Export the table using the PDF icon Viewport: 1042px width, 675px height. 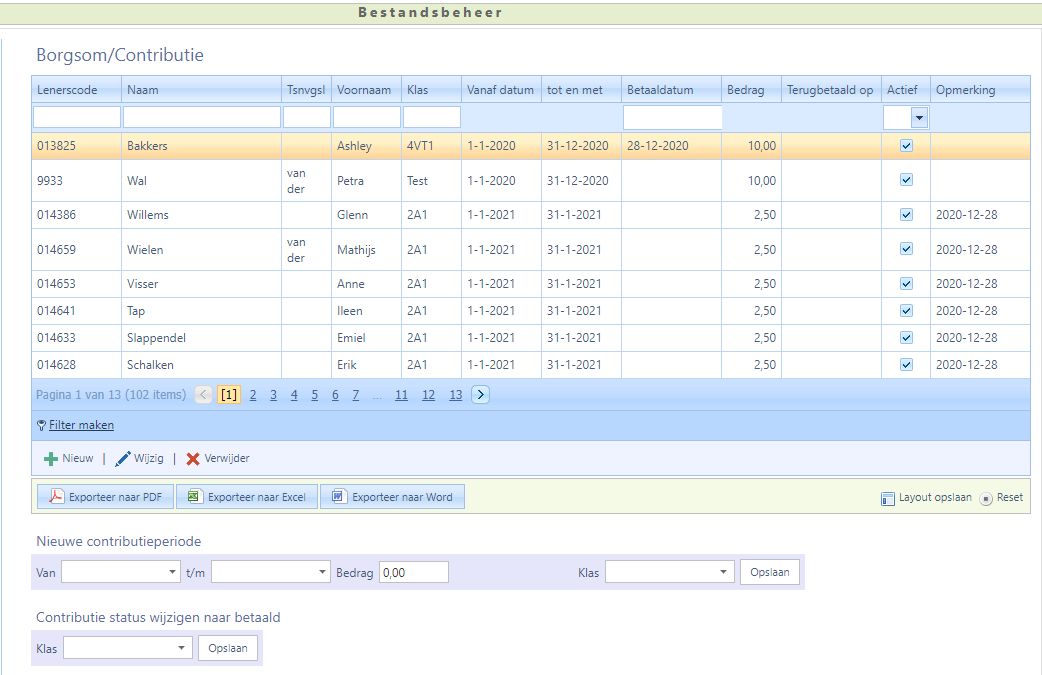57,497
